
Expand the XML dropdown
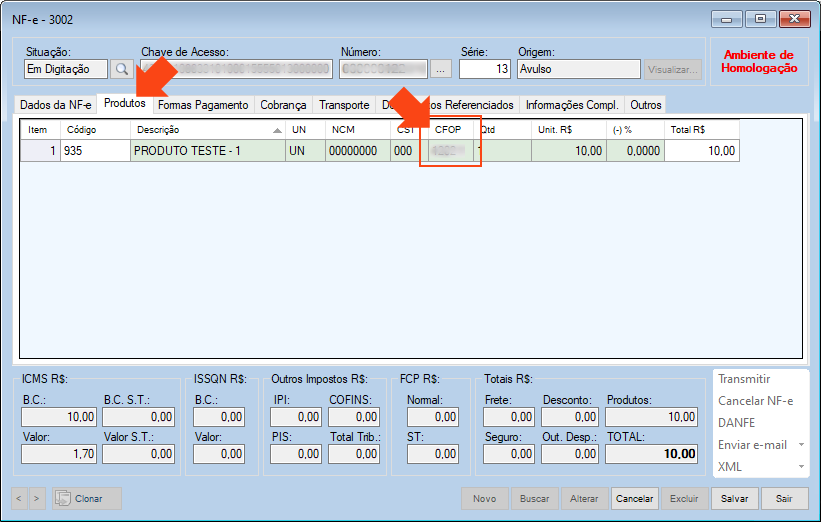point(800,467)
